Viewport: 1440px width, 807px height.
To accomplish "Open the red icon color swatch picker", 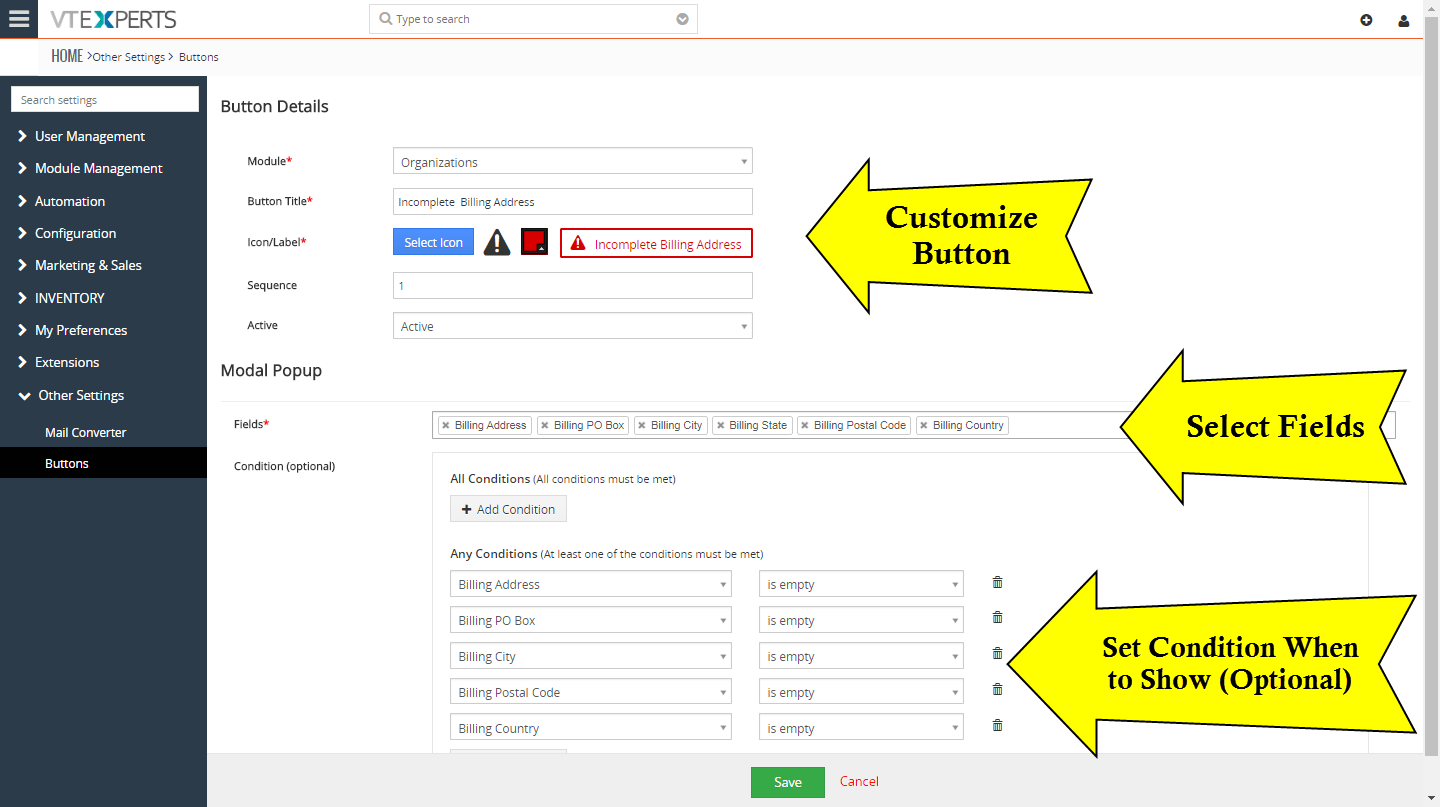I will click(534, 242).
